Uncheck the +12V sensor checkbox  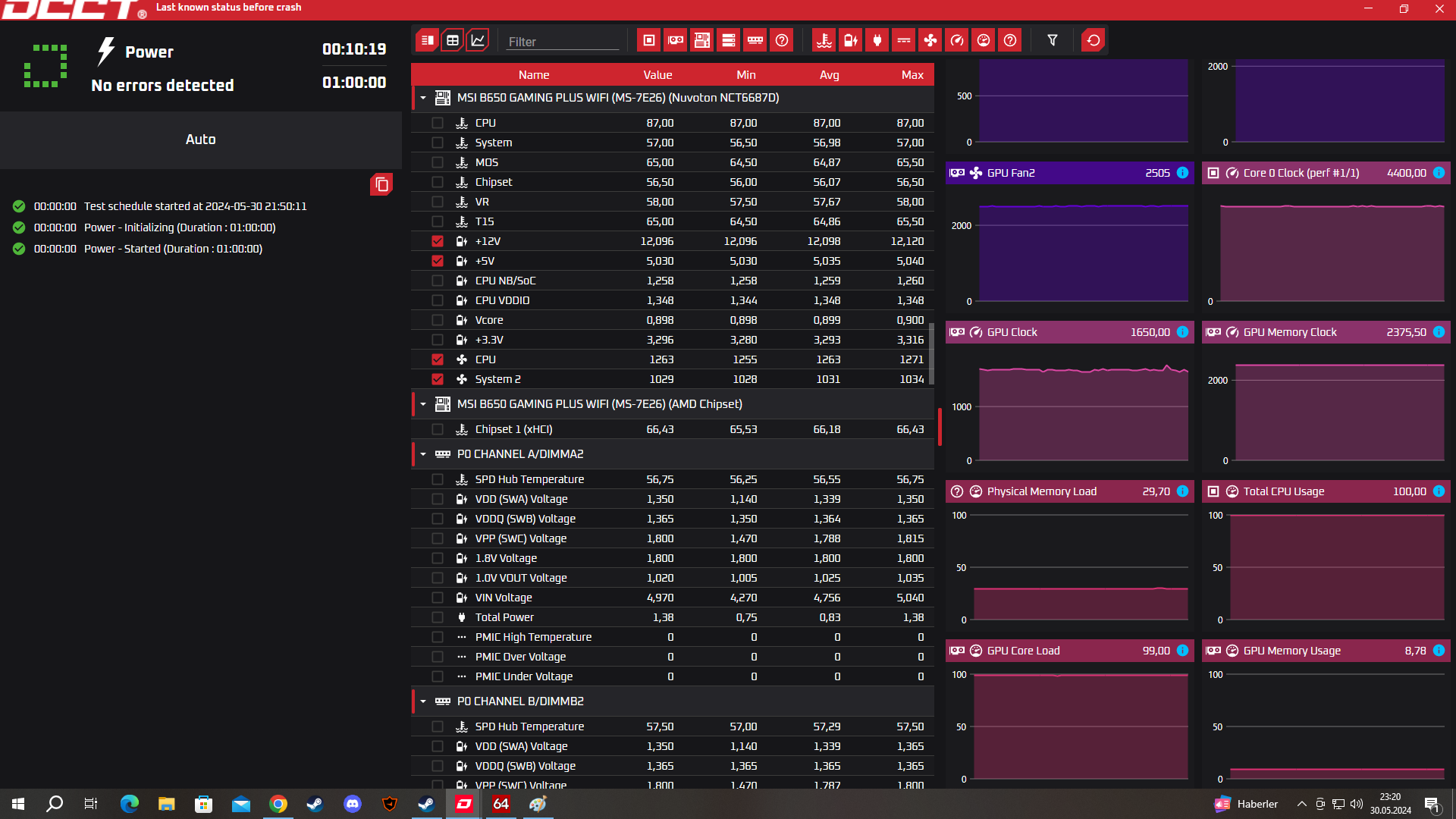(x=438, y=241)
